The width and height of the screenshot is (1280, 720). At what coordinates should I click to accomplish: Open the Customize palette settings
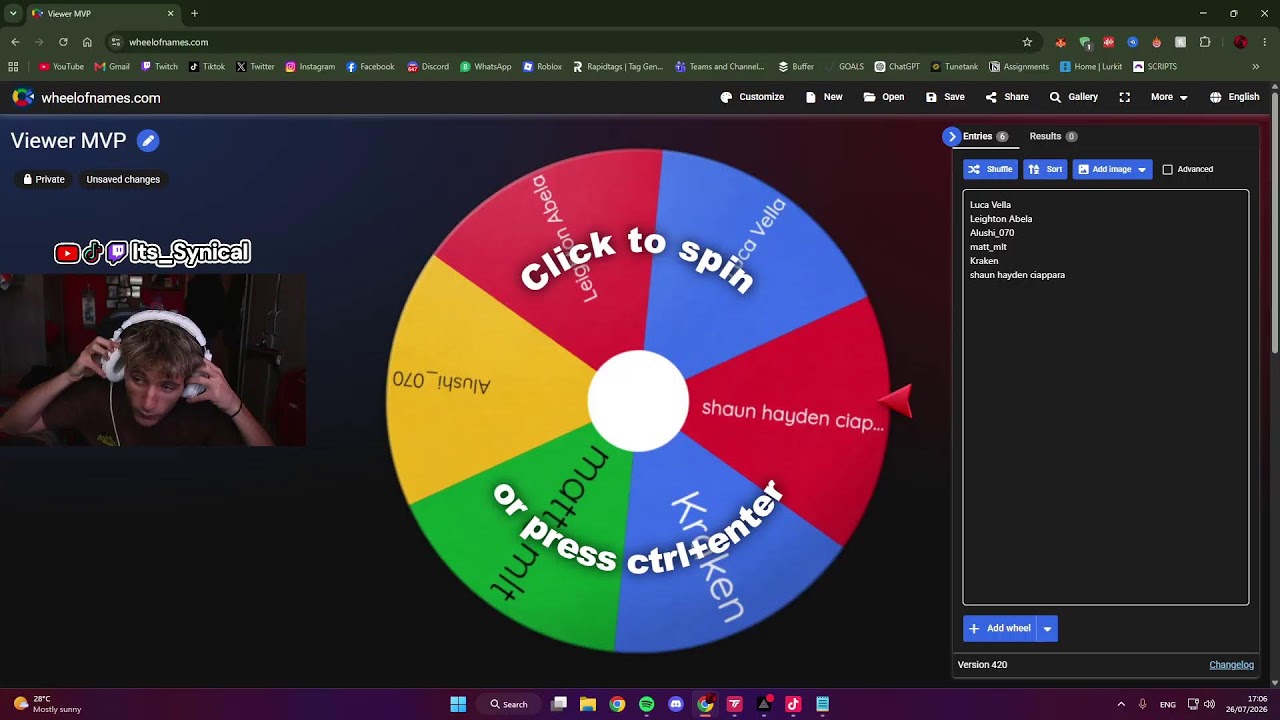752,97
